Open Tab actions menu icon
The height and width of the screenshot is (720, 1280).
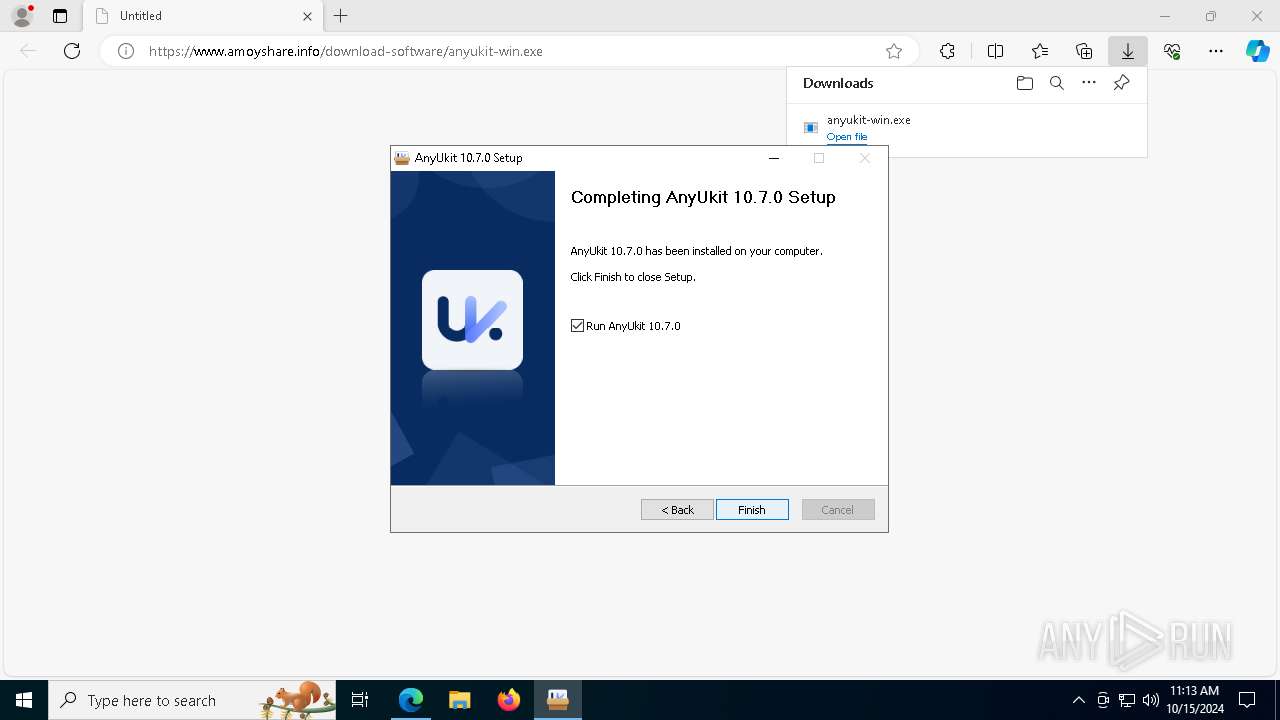tap(60, 16)
